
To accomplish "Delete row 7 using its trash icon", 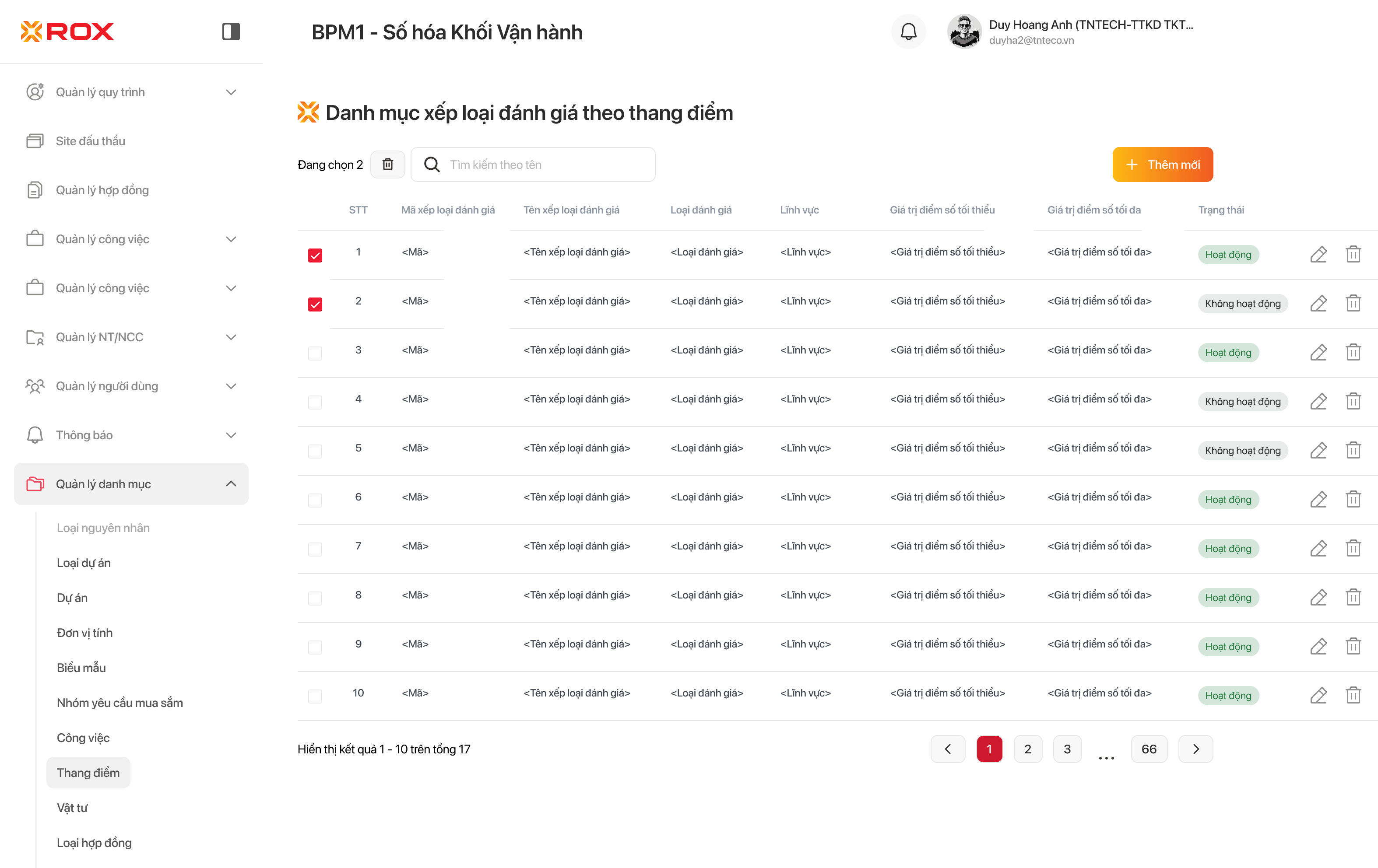I will pyautogui.click(x=1353, y=548).
